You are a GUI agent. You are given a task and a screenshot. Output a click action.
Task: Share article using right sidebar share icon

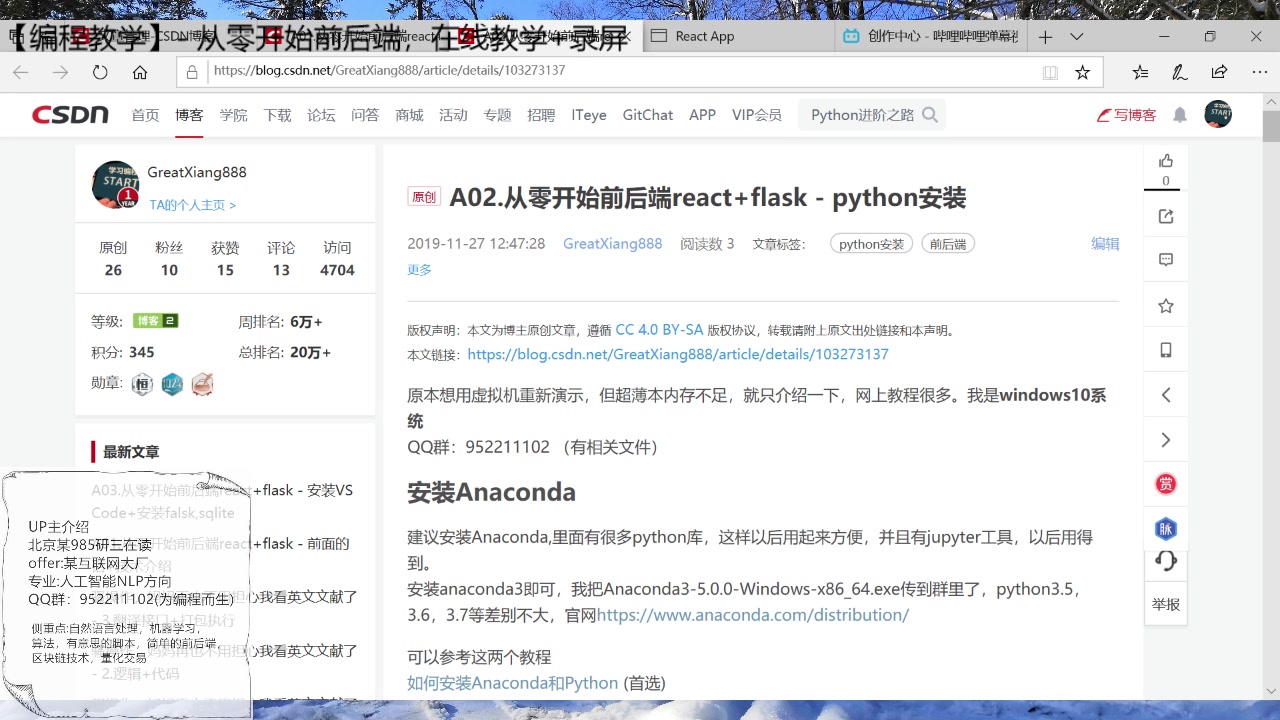tap(1166, 216)
